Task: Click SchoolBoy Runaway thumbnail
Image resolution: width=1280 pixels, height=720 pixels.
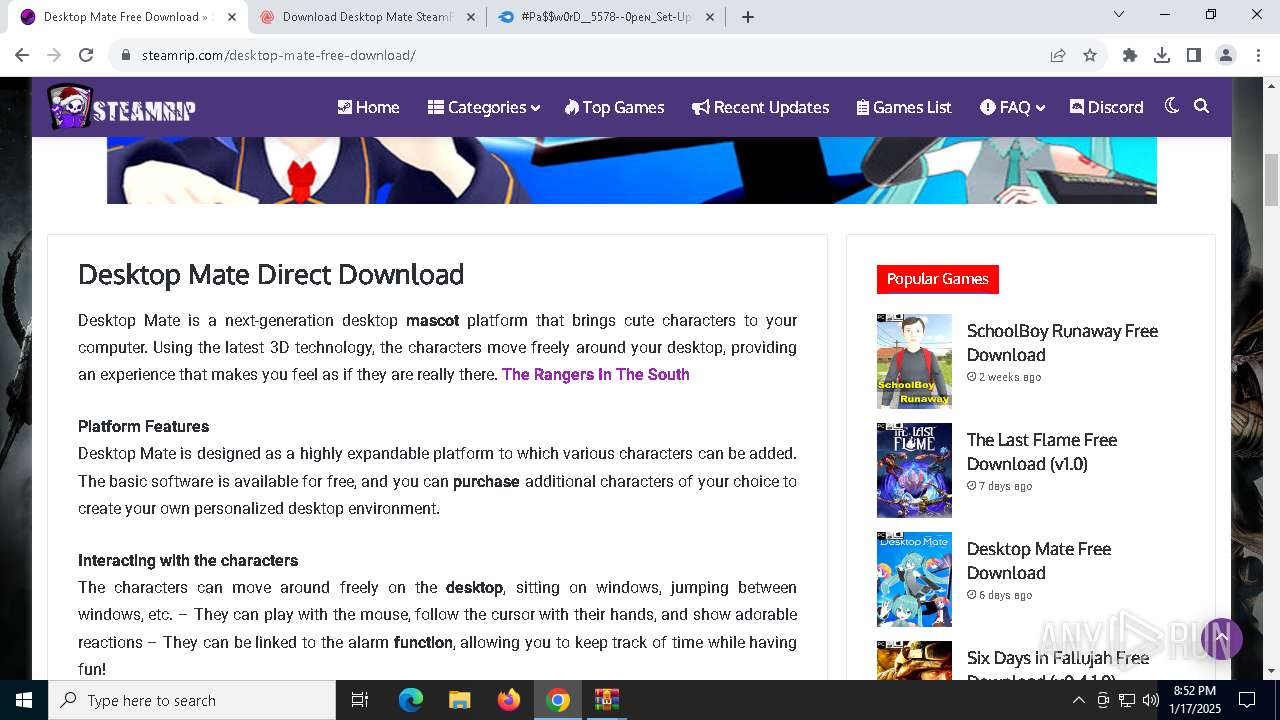Action: pyautogui.click(x=914, y=361)
